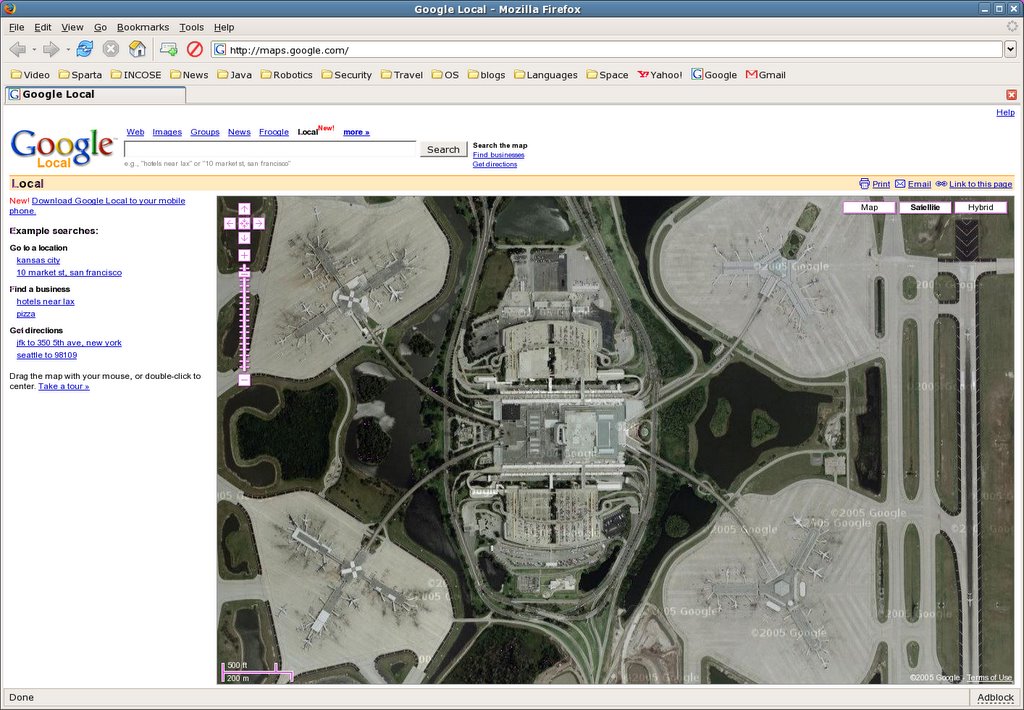Click the Google Local logo

63,148
